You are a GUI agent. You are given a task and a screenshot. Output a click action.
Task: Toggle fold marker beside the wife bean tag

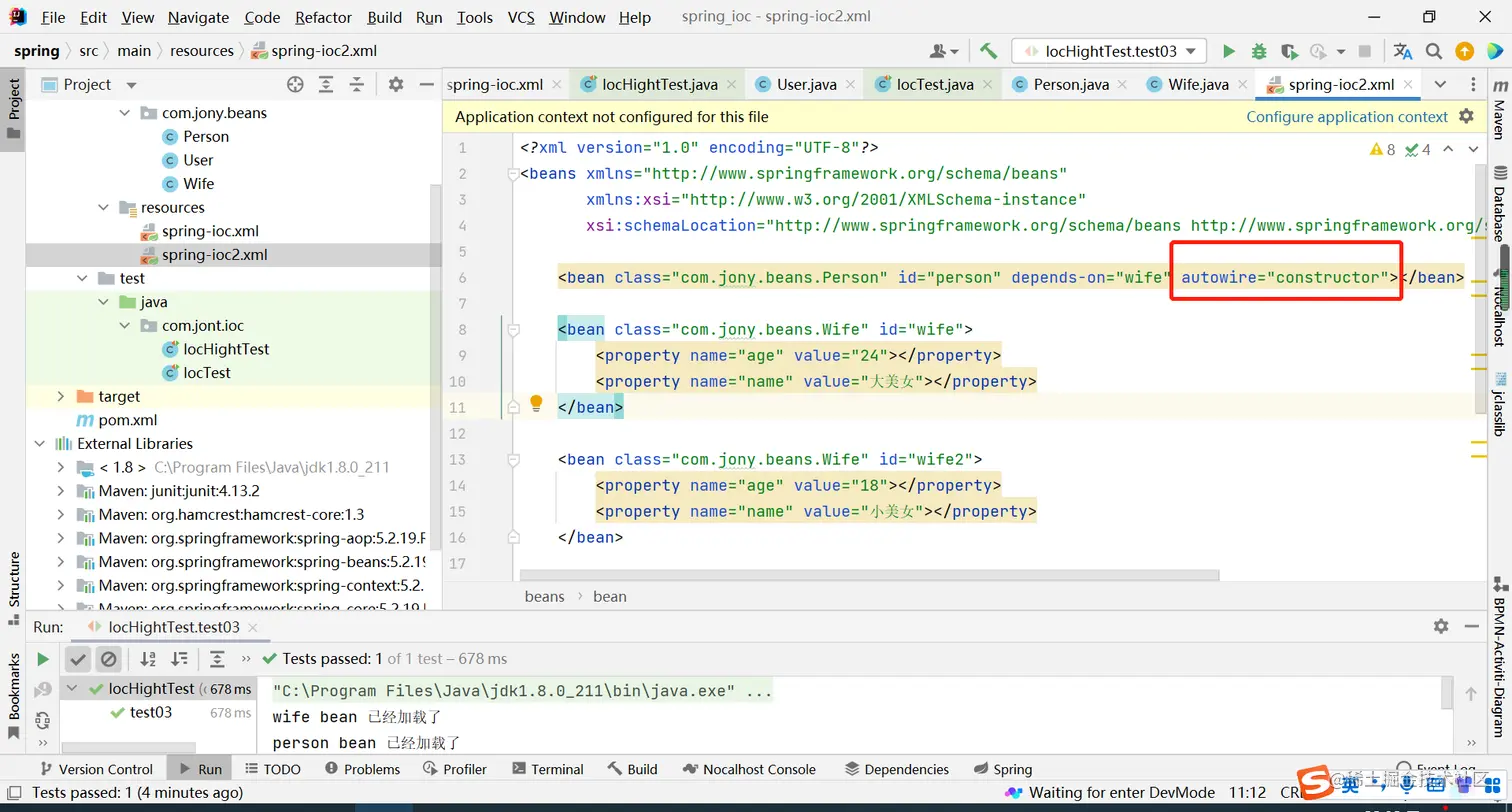click(513, 329)
